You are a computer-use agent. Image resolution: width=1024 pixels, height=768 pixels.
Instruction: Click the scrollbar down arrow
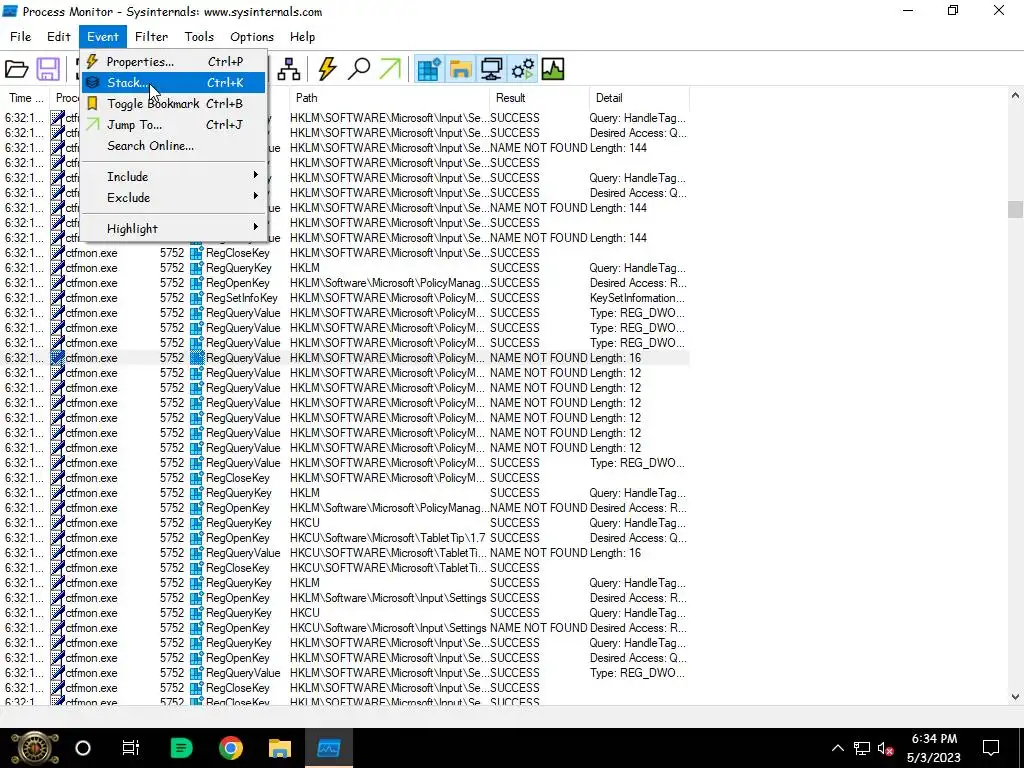(x=1015, y=697)
